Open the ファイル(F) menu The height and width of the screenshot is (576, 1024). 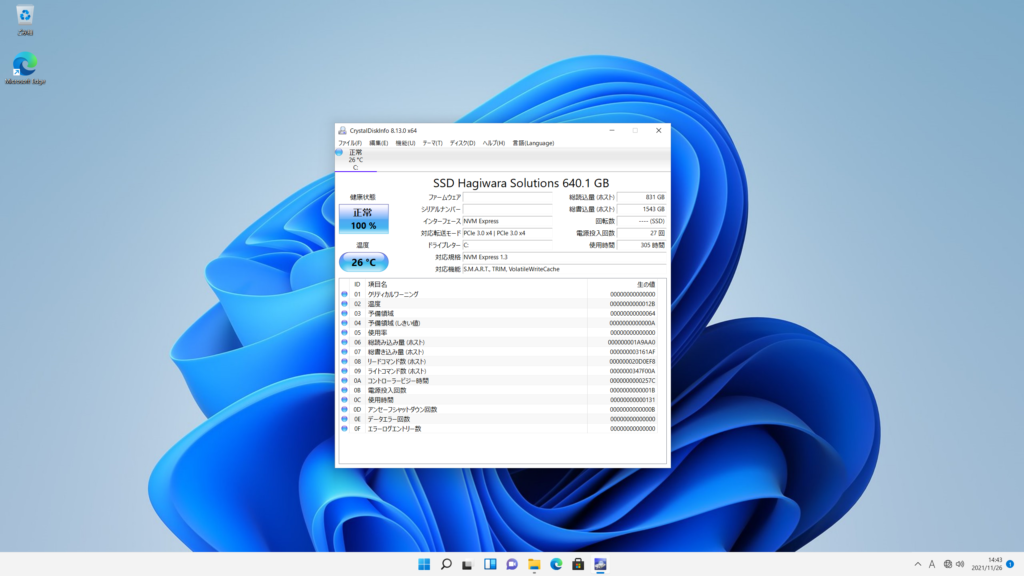[349, 143]
